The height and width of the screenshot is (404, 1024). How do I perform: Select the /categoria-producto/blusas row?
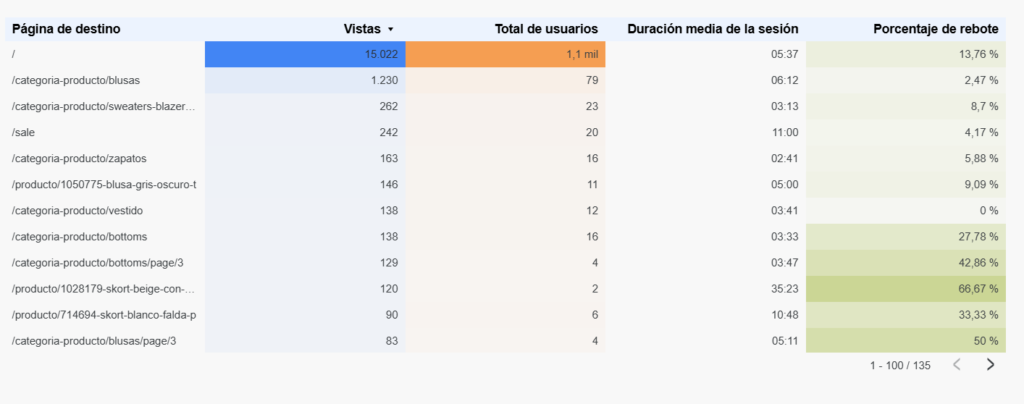tap(76, 80)
